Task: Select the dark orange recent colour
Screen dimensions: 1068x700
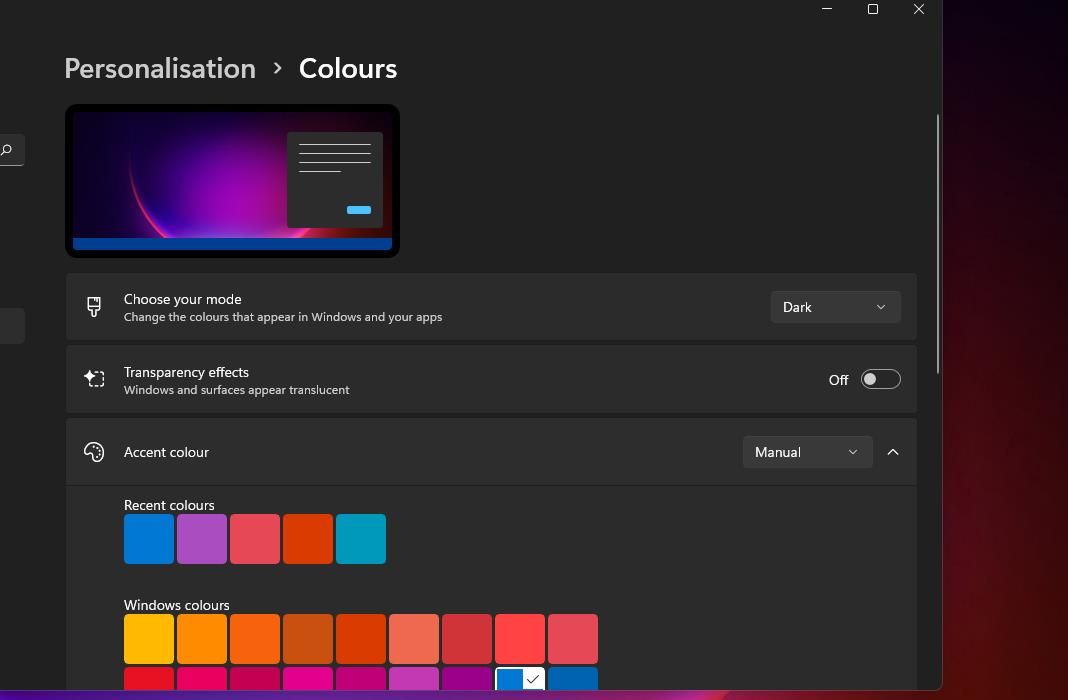Action: click(308, 539)
